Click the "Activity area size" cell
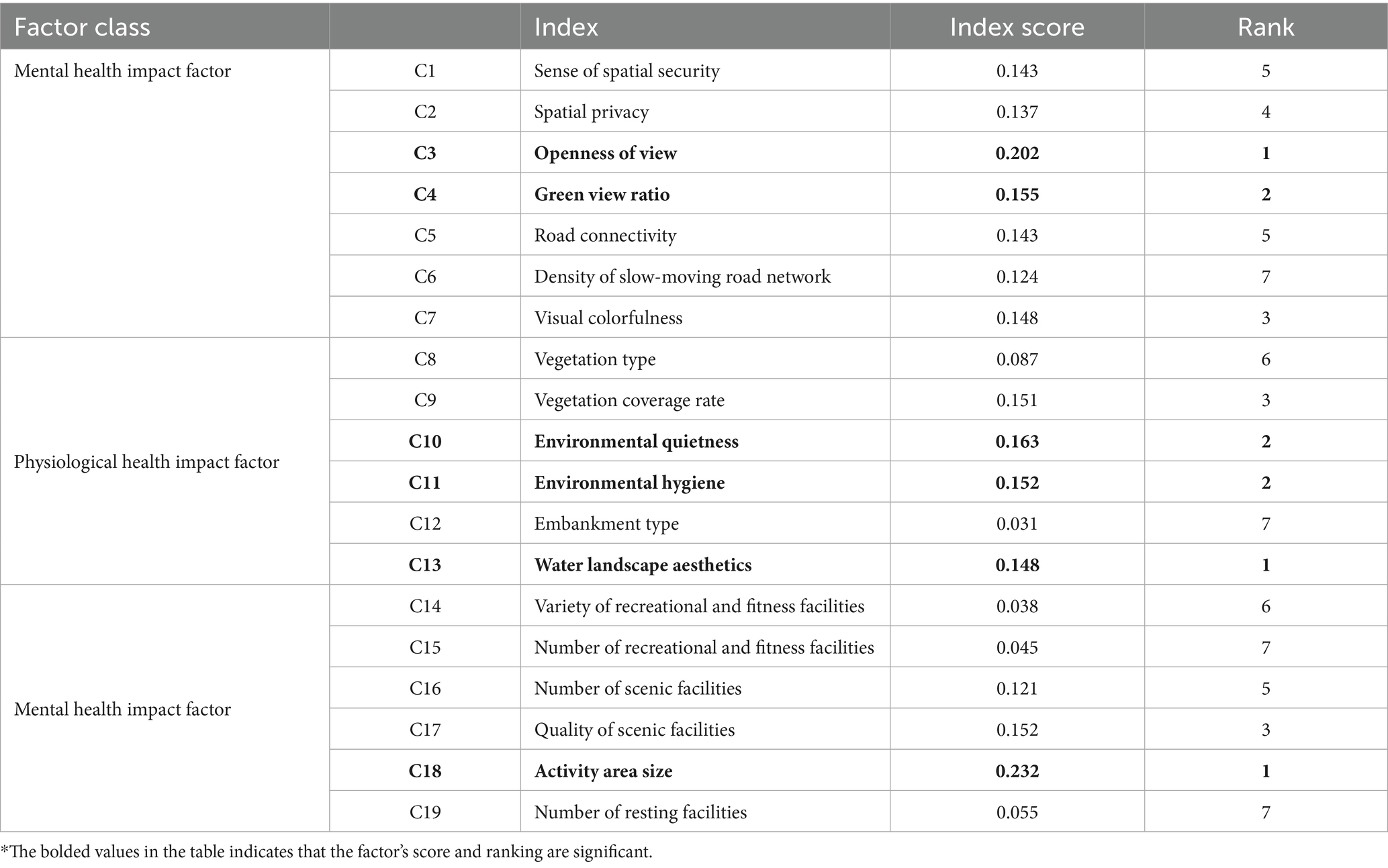The height and width of the screenshot is (868, 1388). coord(603,771)
